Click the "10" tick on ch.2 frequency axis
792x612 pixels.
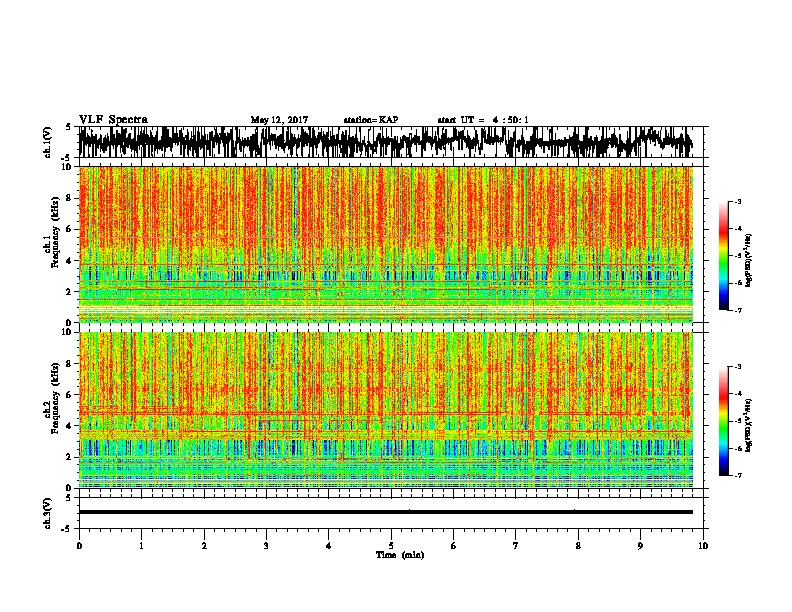pyautogui.click(x=67, y=332)
